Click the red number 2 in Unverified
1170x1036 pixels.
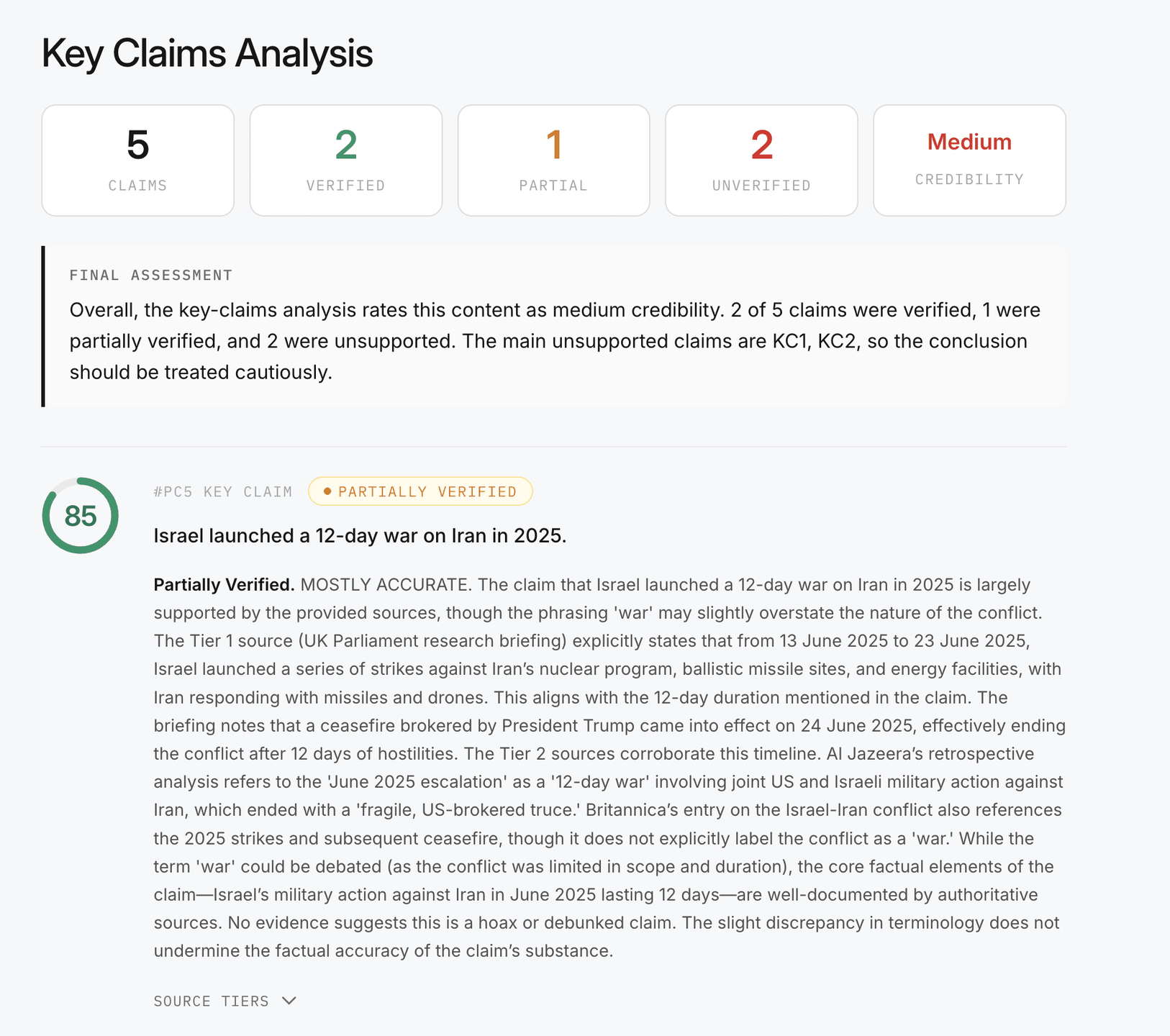(761, 145)
